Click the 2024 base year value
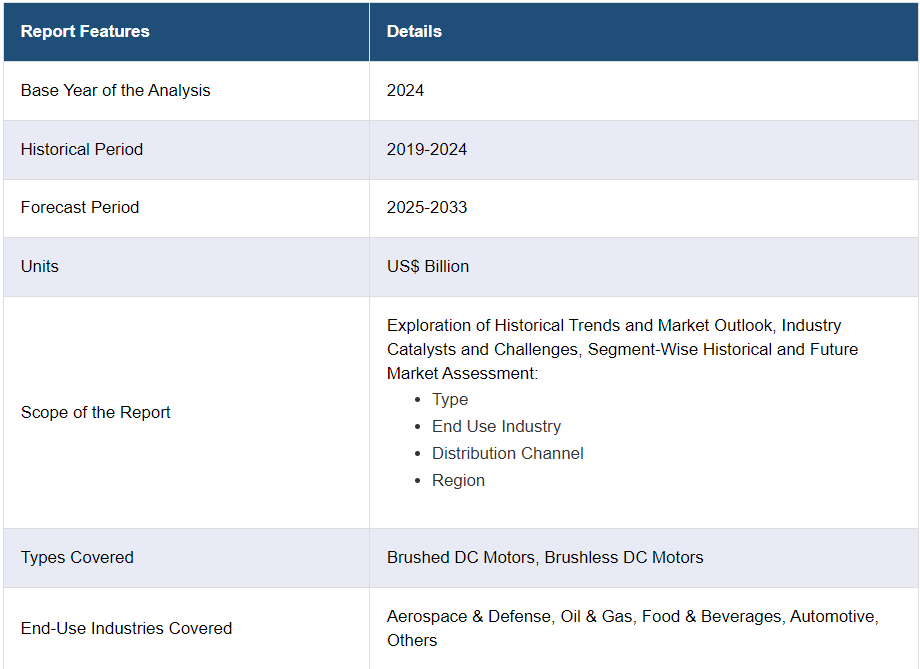This screenshot has height=669, width=920. [x=405, y=90]
